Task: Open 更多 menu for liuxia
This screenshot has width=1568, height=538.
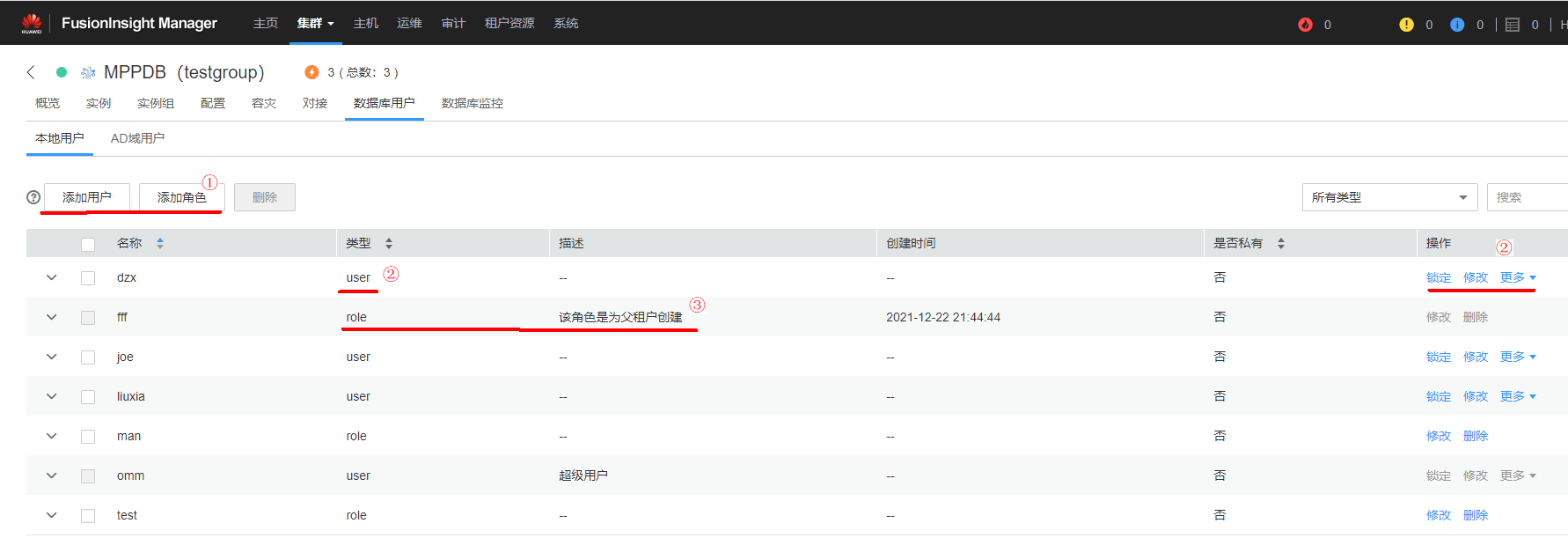Action: click(x=1518, y=396)
